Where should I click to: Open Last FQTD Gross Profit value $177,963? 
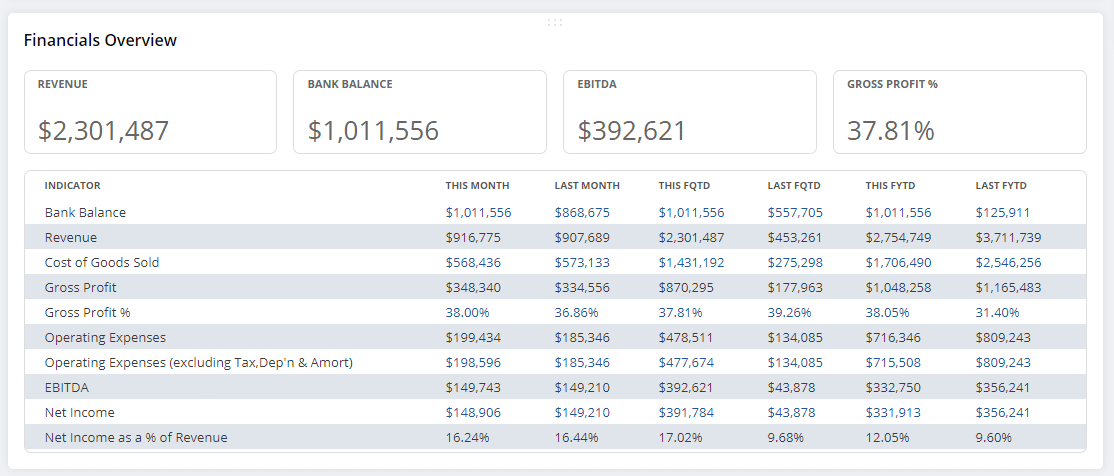(x=794, y=288)
